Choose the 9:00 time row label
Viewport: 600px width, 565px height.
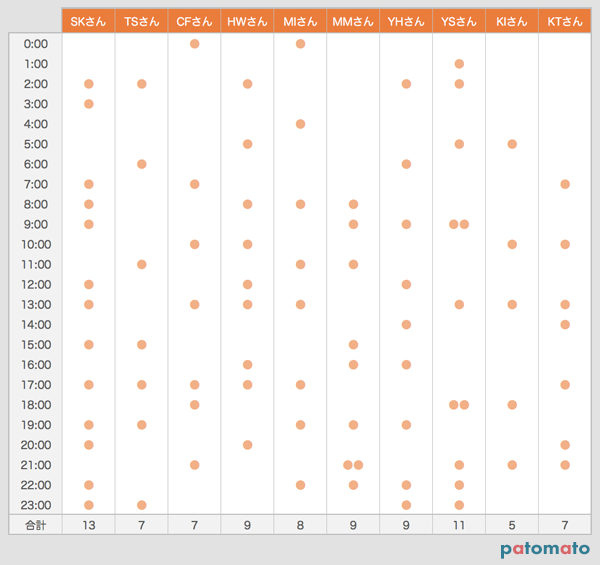36,224
